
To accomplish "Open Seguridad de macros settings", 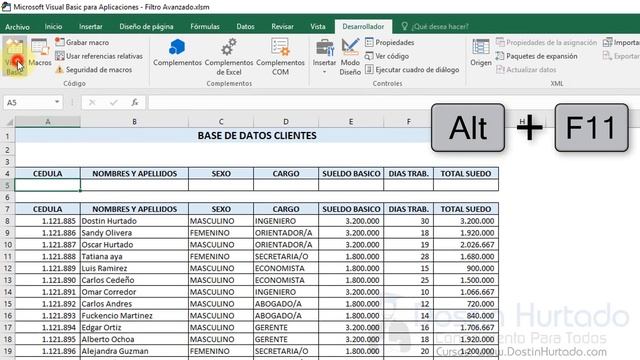I will click(x=93, y=70).
